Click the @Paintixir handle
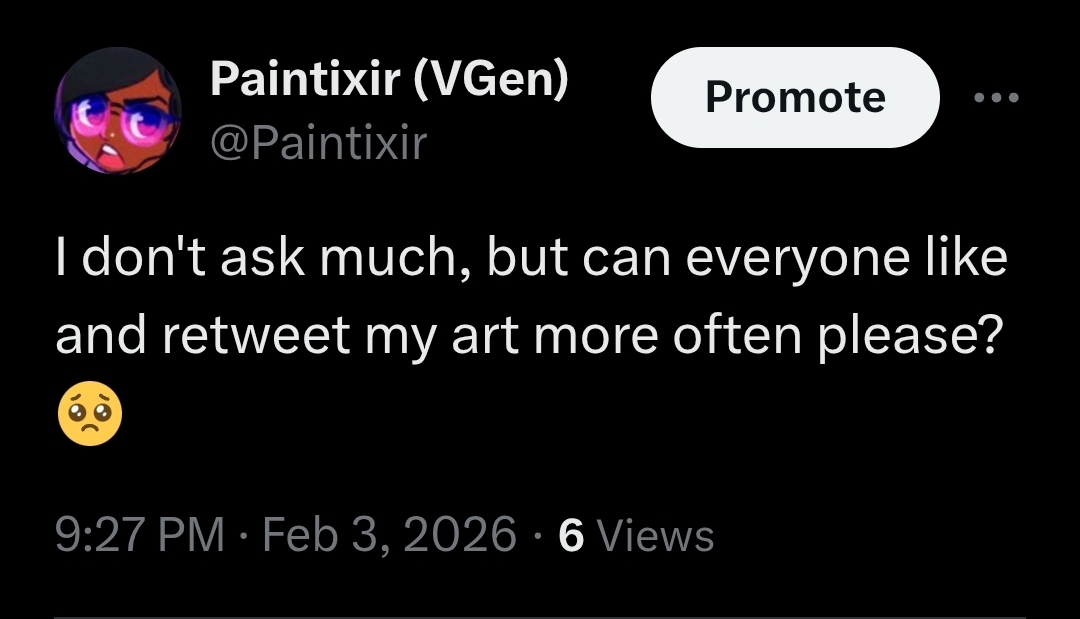The width and height of the screenshot is (1080, 619). click(318, 144)
